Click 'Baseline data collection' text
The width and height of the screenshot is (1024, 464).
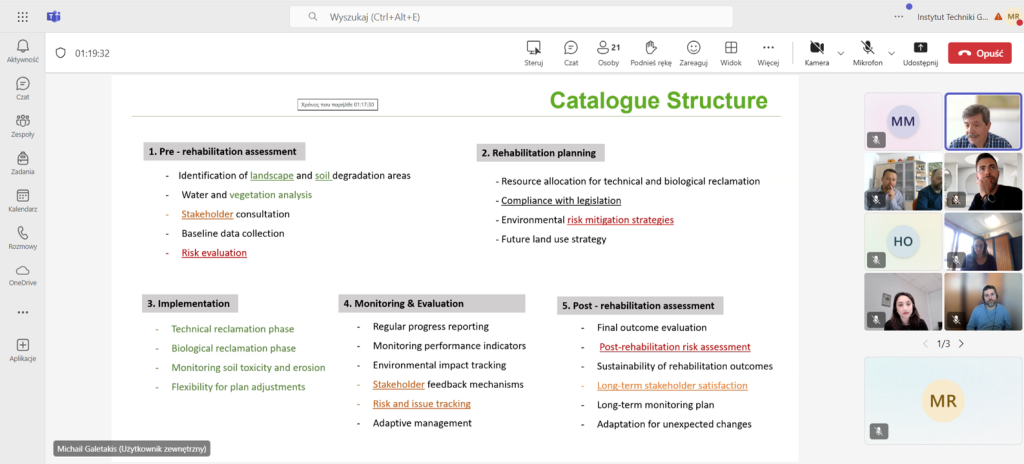[233, 233]
